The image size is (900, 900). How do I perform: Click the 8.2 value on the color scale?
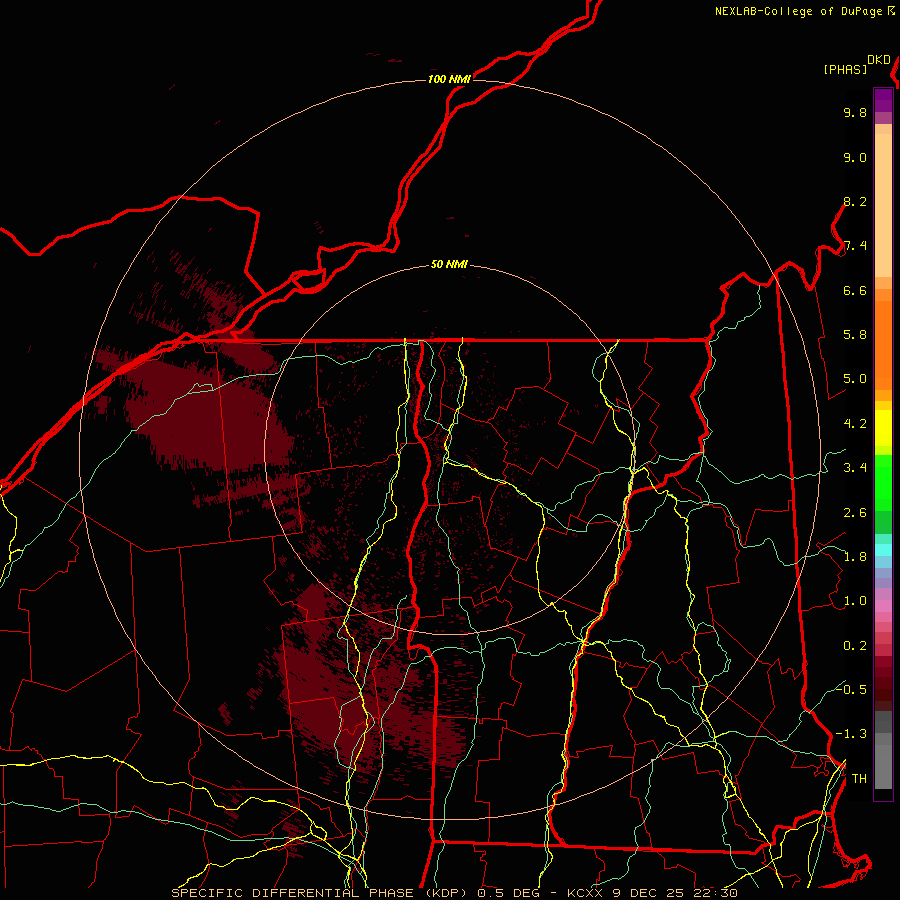(x=855, y=202)
